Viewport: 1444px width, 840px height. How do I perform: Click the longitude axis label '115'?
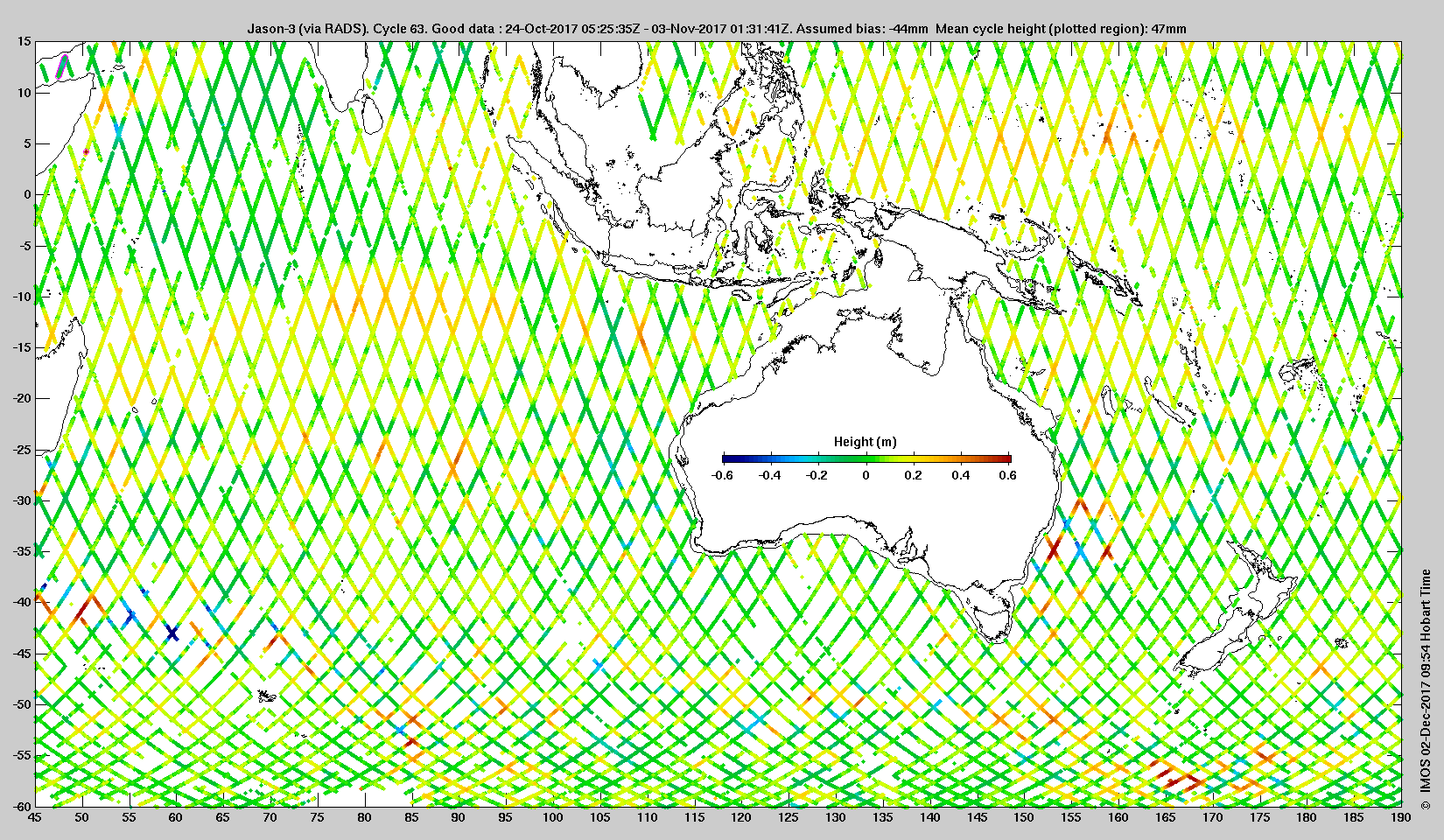694,817
